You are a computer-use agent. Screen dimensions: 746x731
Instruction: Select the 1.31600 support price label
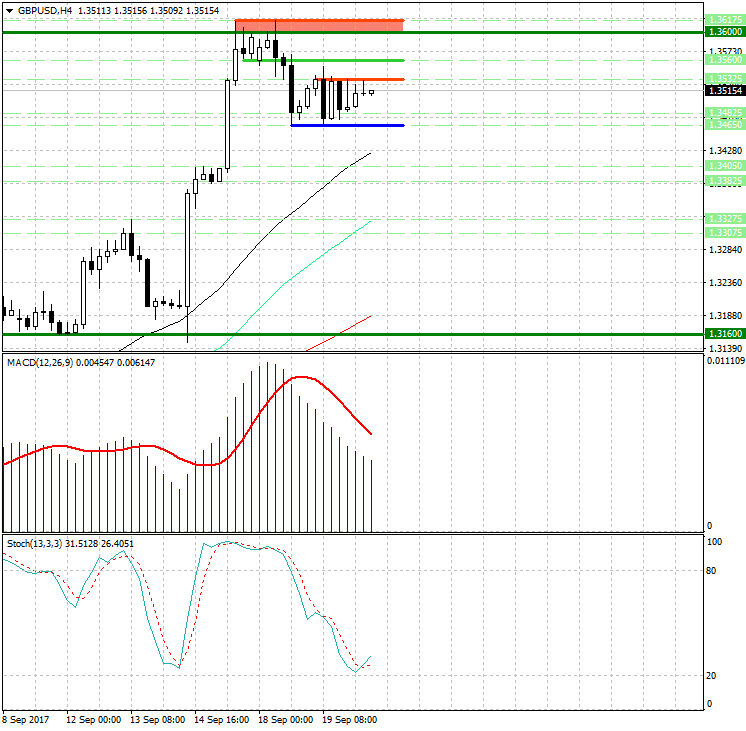(725, 334)
